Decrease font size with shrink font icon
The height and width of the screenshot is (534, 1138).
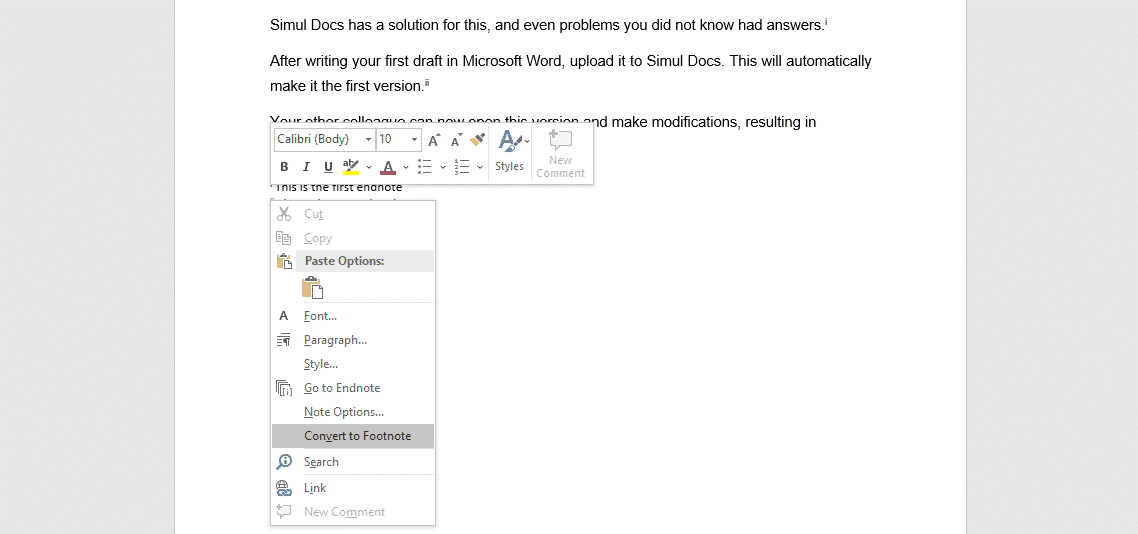(457, 139)
